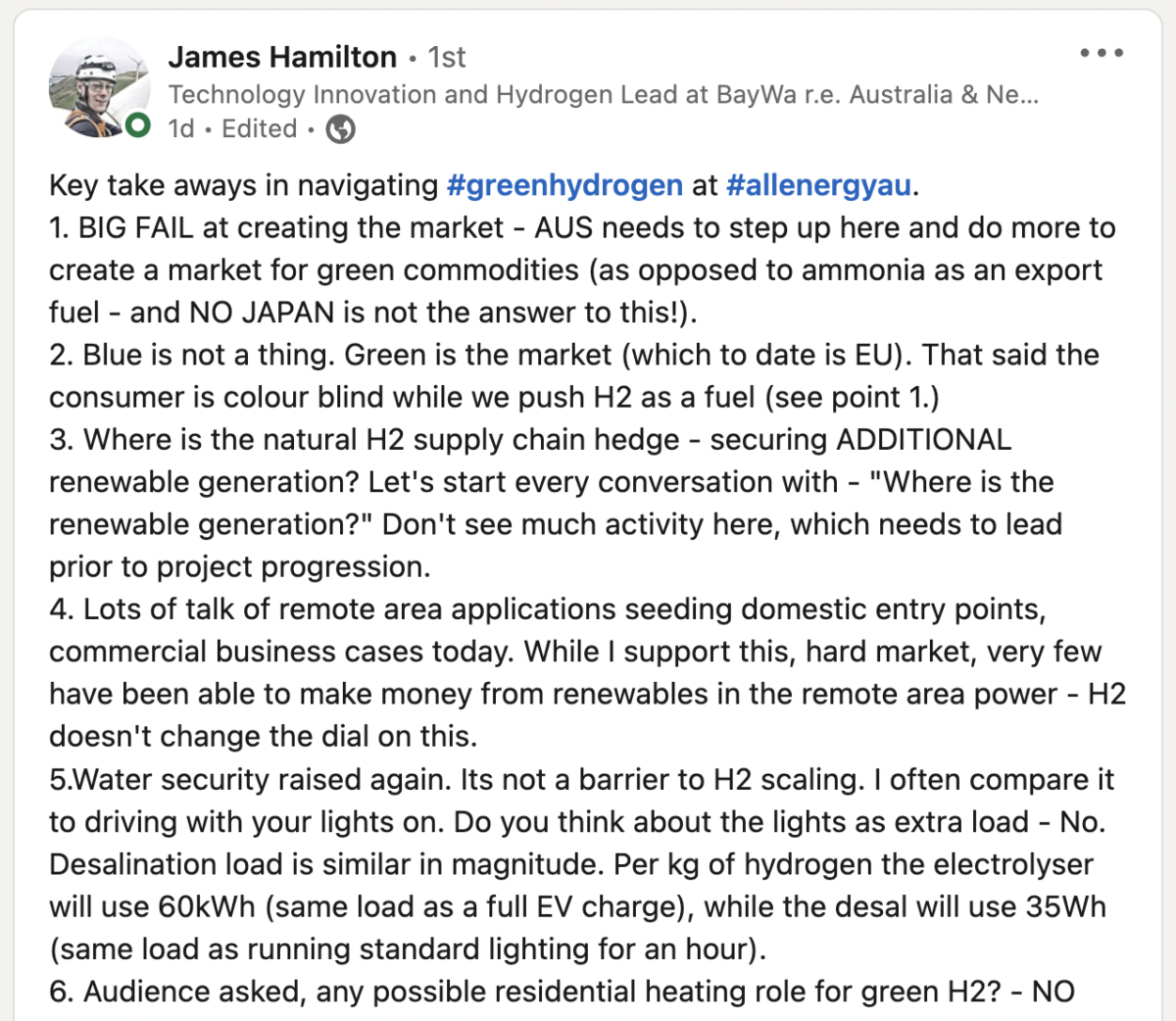Click the opening line Key take aways in navigating
This screenshot has width=1176, height=1021.
point(244,185)
